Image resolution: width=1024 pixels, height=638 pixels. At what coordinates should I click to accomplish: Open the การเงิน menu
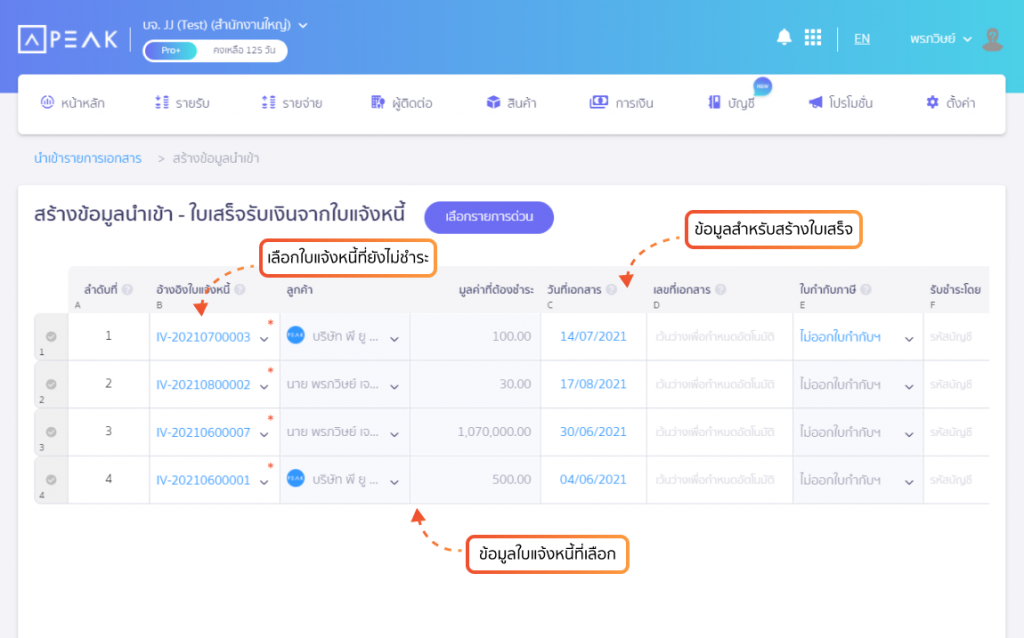pos(621,103)
